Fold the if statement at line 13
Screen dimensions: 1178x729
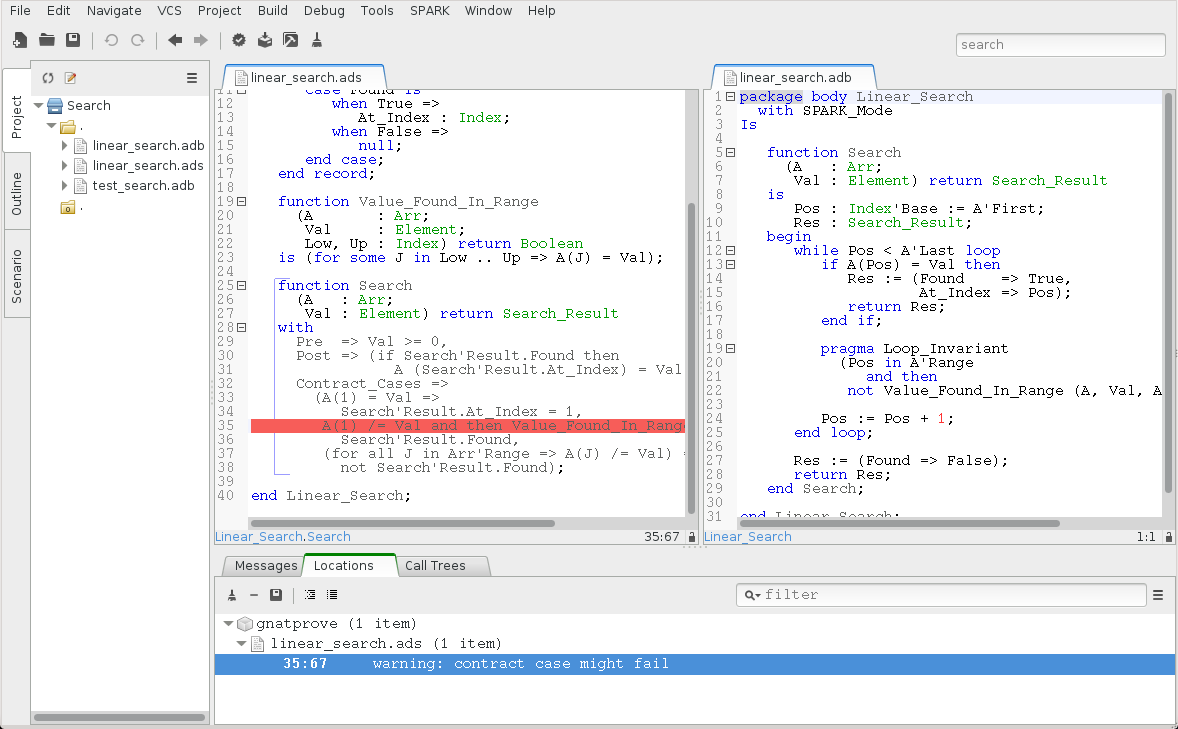point(730,265)
